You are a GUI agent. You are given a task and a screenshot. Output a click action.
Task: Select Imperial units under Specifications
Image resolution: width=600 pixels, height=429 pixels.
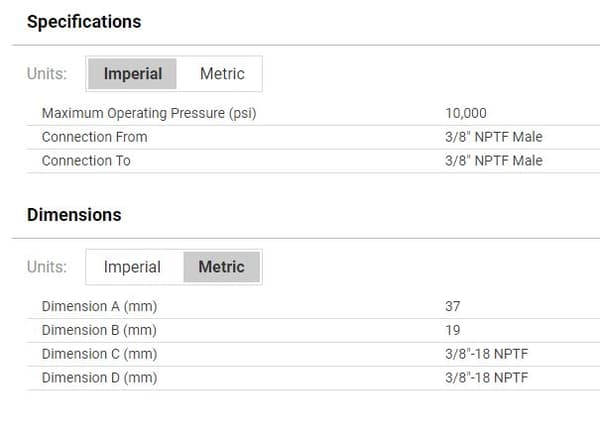132,74
